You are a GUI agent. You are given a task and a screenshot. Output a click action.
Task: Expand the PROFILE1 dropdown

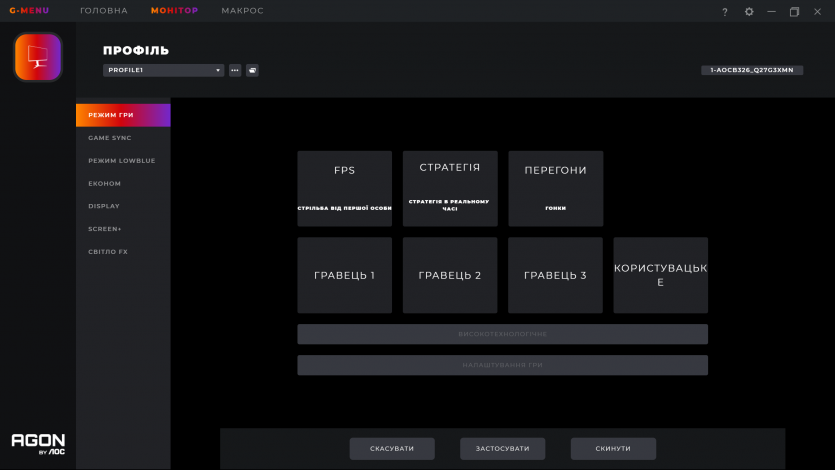pos(163,71)
